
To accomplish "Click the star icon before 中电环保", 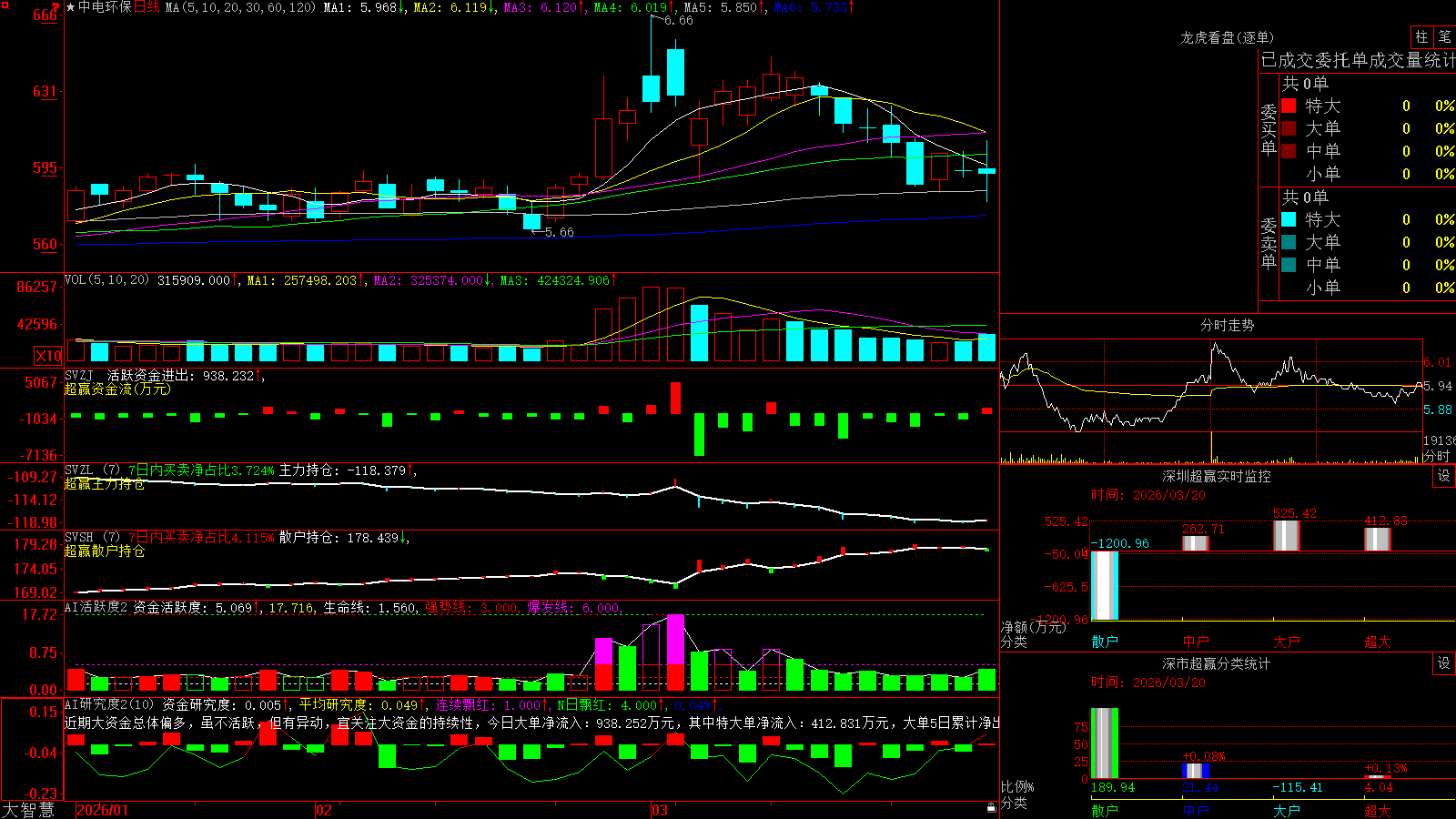I will [x=71, y=7].
